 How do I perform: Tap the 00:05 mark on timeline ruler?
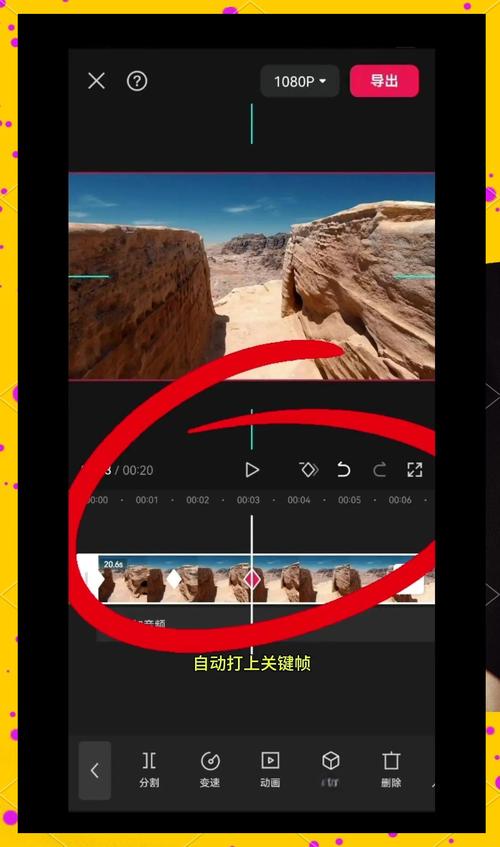coord(349,500)
